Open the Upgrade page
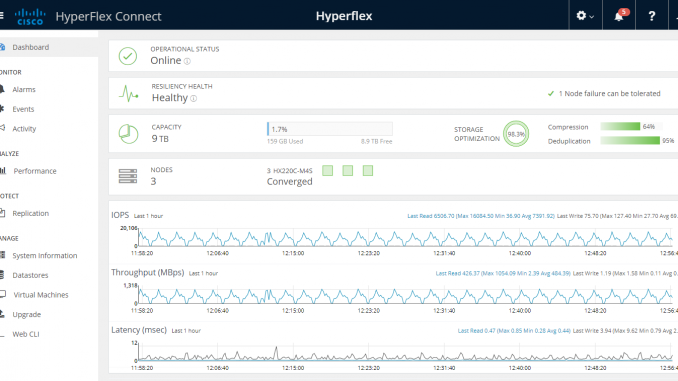This screenshot has height=381, width=678. 26,314
